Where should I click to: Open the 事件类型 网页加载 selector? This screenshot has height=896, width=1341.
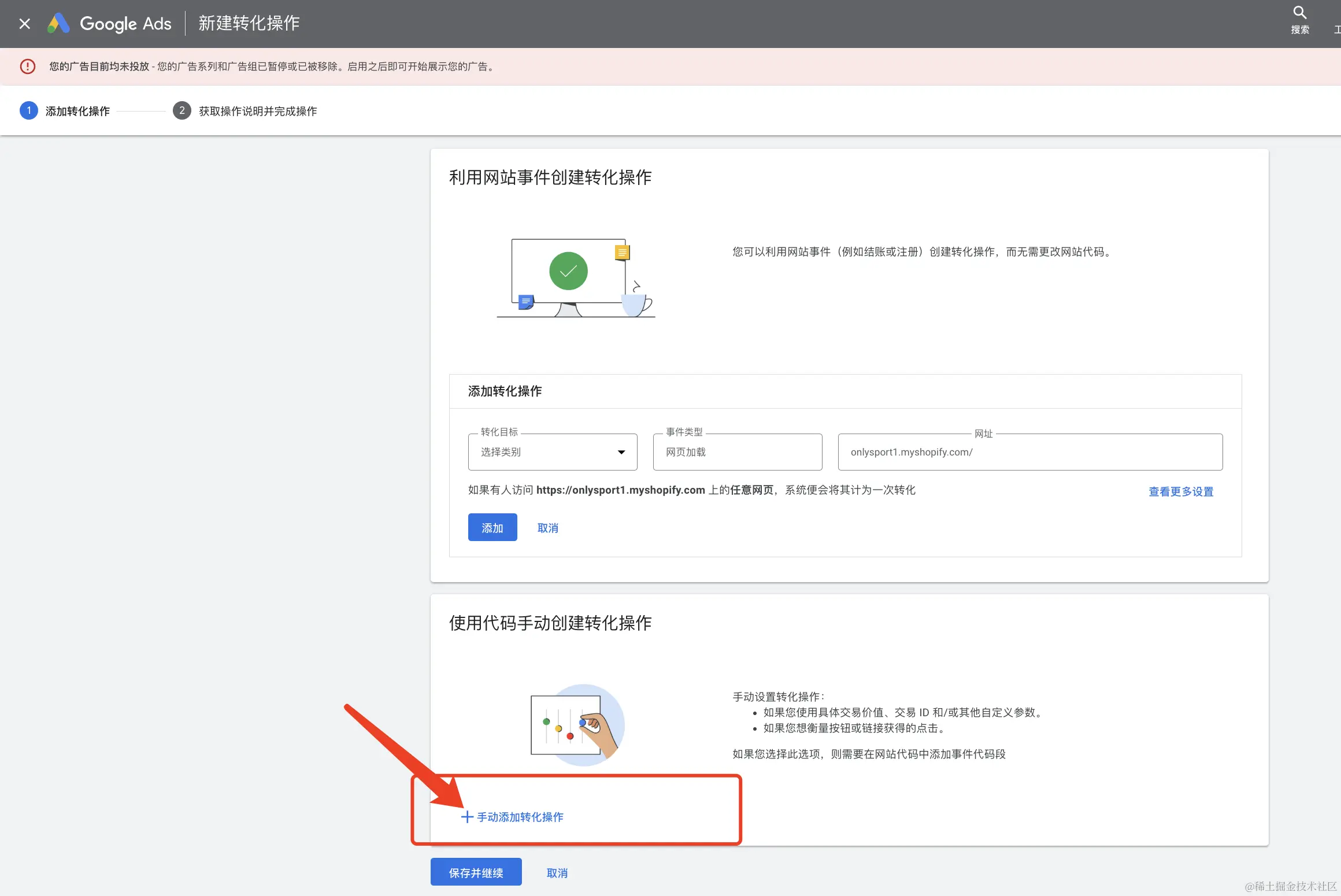(x=737, y=452)
